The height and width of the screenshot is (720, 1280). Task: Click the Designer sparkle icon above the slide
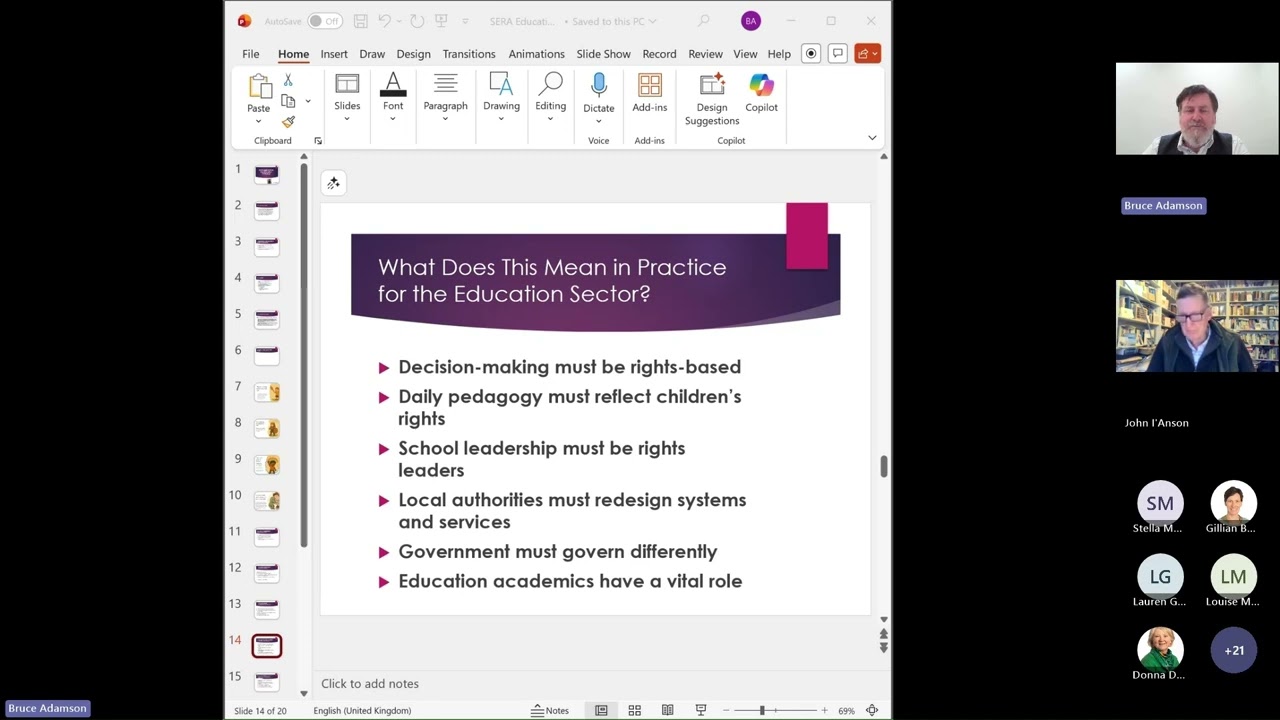pyautogui.click(x=334, y=183)
